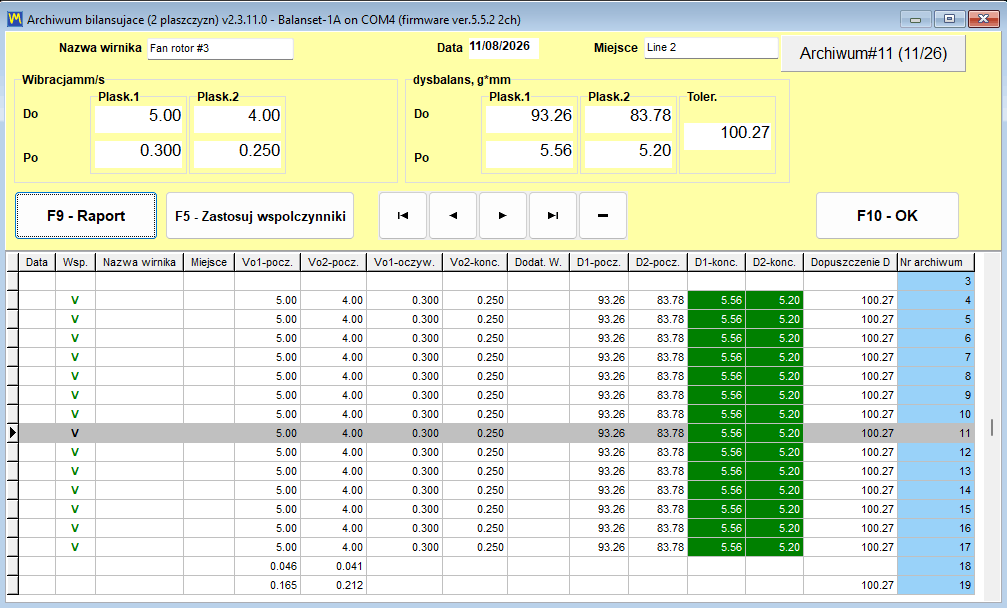This screenshot has width=1007, height=608.
Task: Click D1-pocz. column header
Action: point(599,262)
